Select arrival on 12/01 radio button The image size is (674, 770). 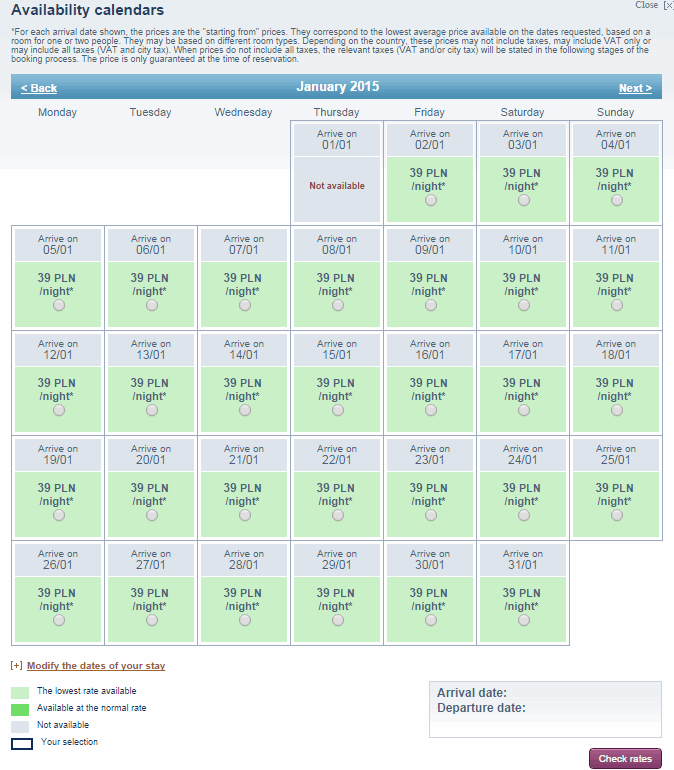pyautogui.click(x=59, y=411)
